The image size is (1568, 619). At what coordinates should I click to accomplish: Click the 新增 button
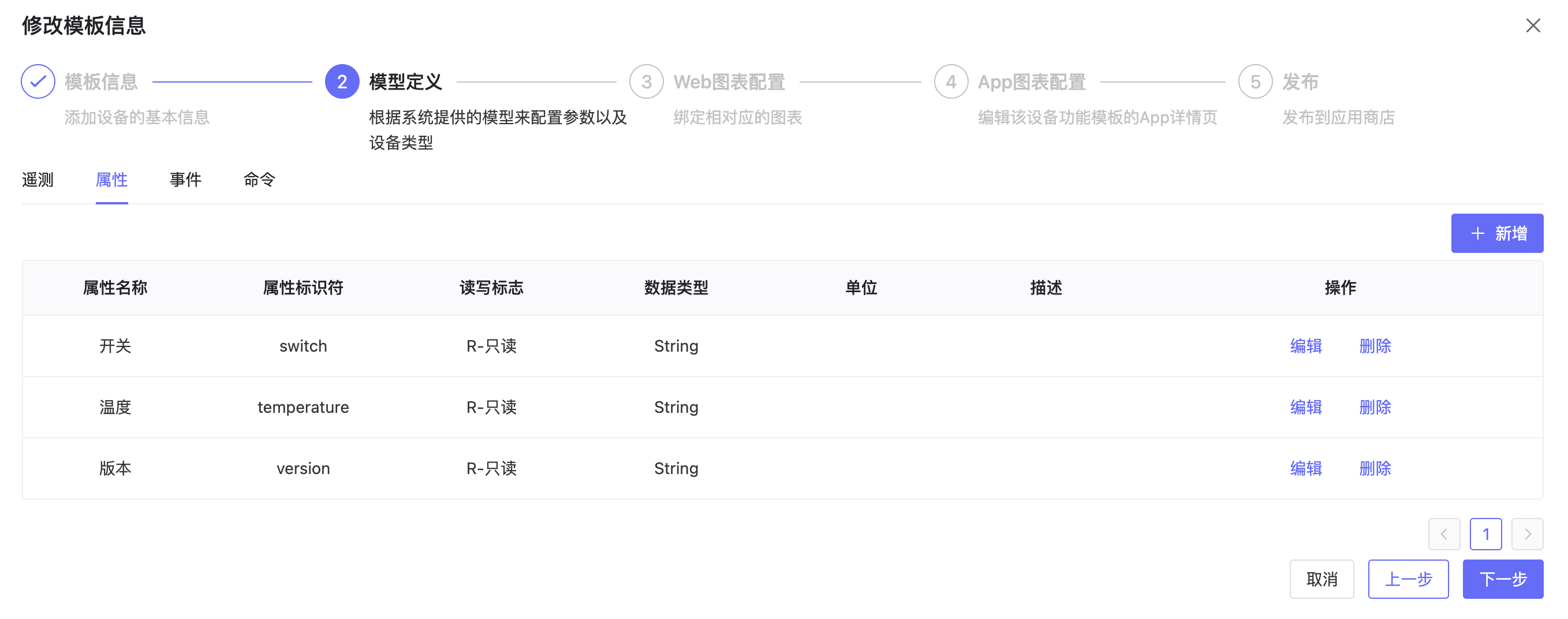click(1497, 233)
